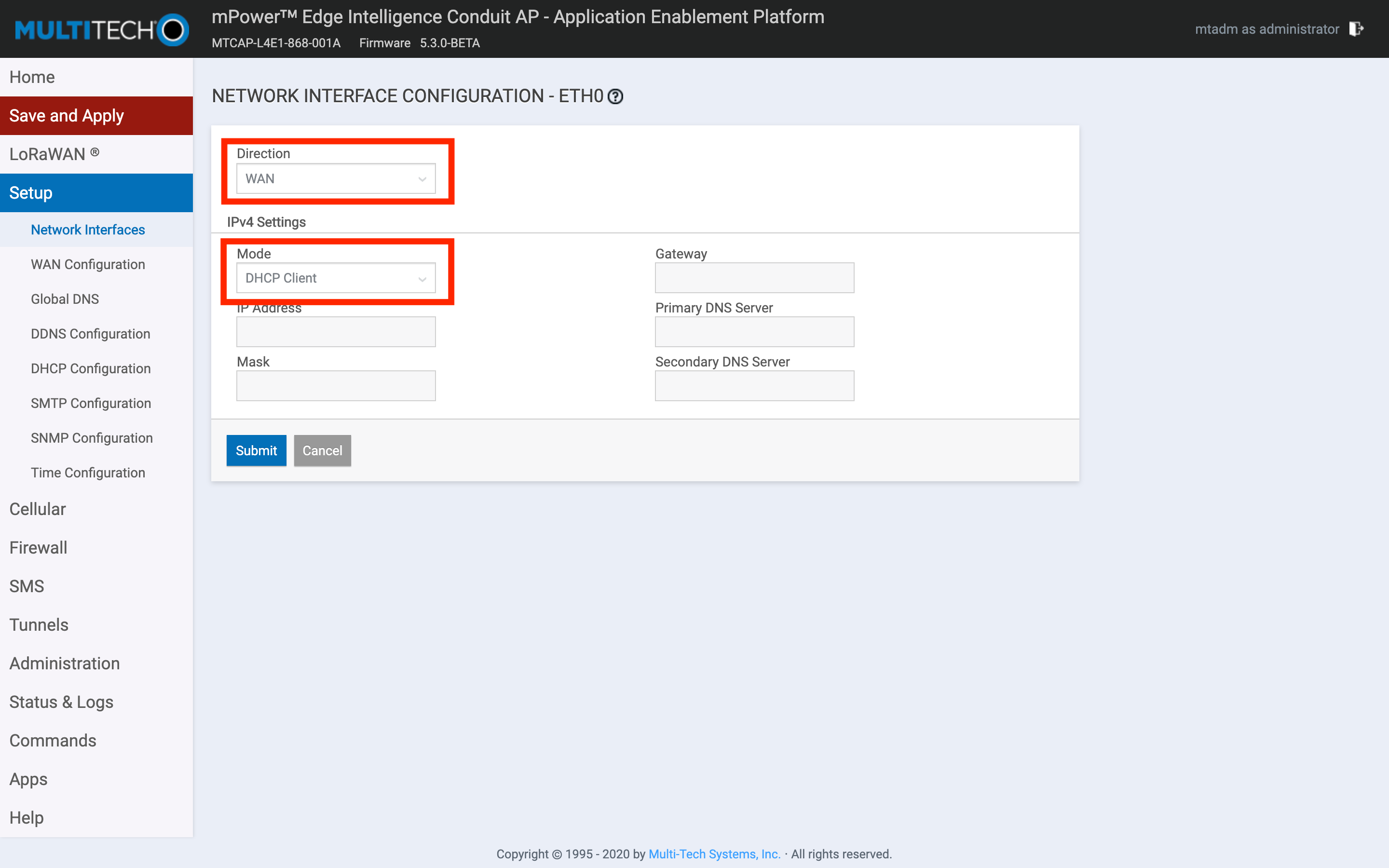The width and height of the screenshot is (1389, 868).
Task: Click the Submit button
Action: [256, 451]
